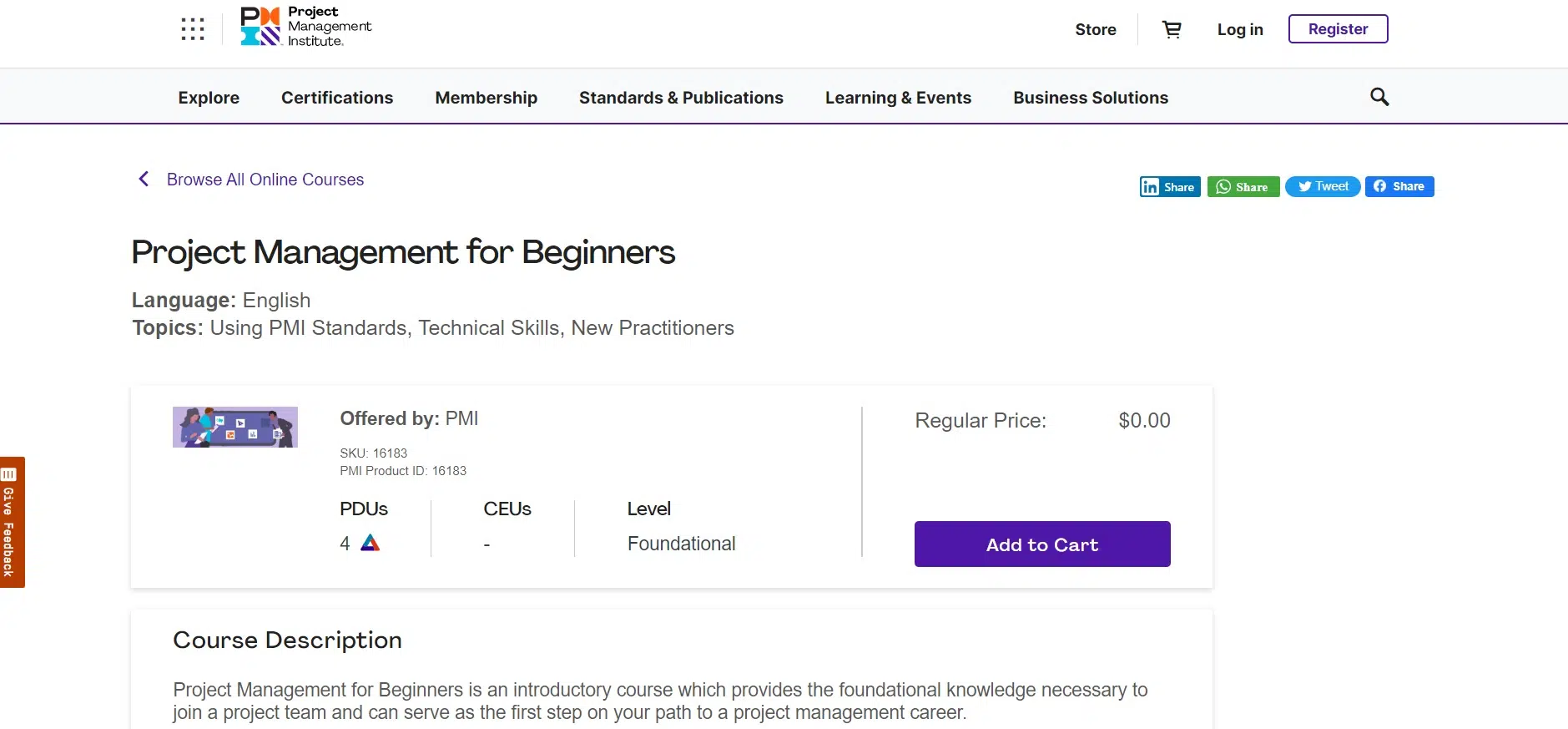This screenshot has height=729, width=1568.
Task: Open the shopping cart icon
Action: [1172, 29]
